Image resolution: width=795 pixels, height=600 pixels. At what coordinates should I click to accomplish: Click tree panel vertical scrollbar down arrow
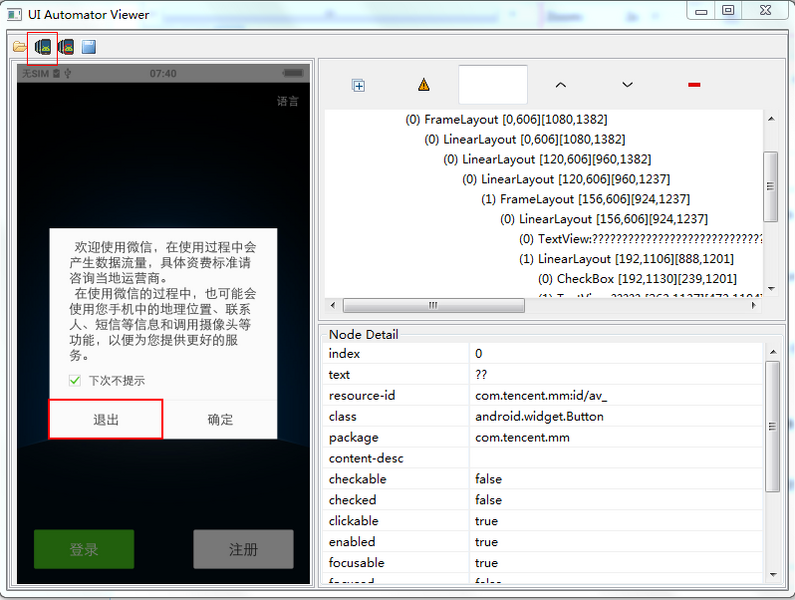pos(771,289)
